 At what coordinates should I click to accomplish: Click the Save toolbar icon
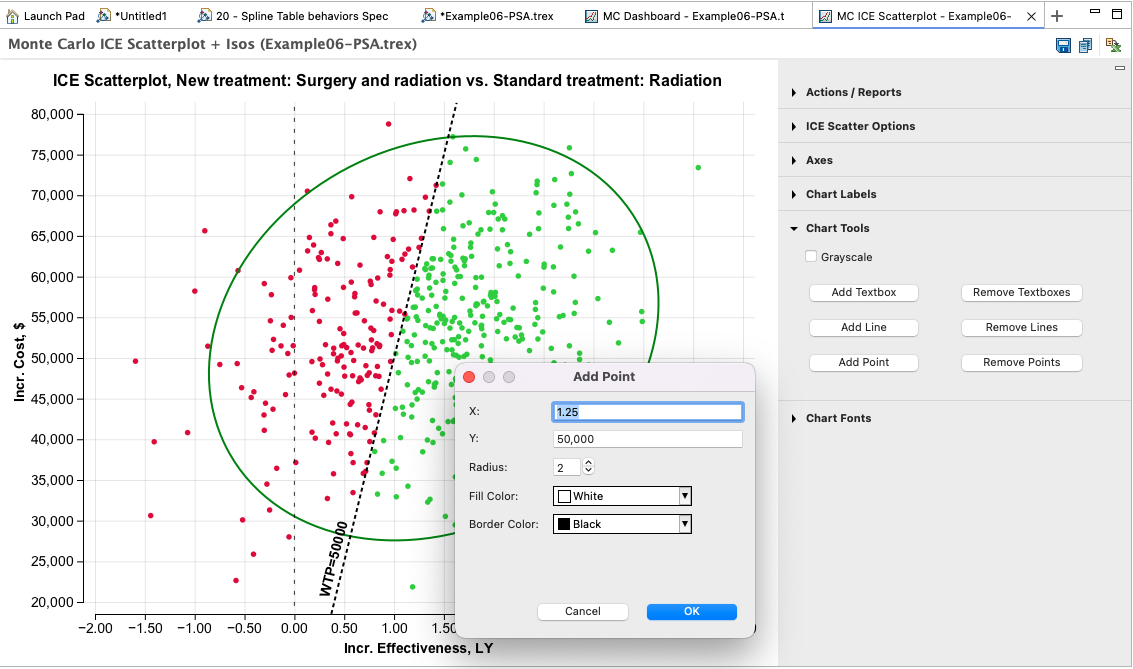coord(1063,45)
